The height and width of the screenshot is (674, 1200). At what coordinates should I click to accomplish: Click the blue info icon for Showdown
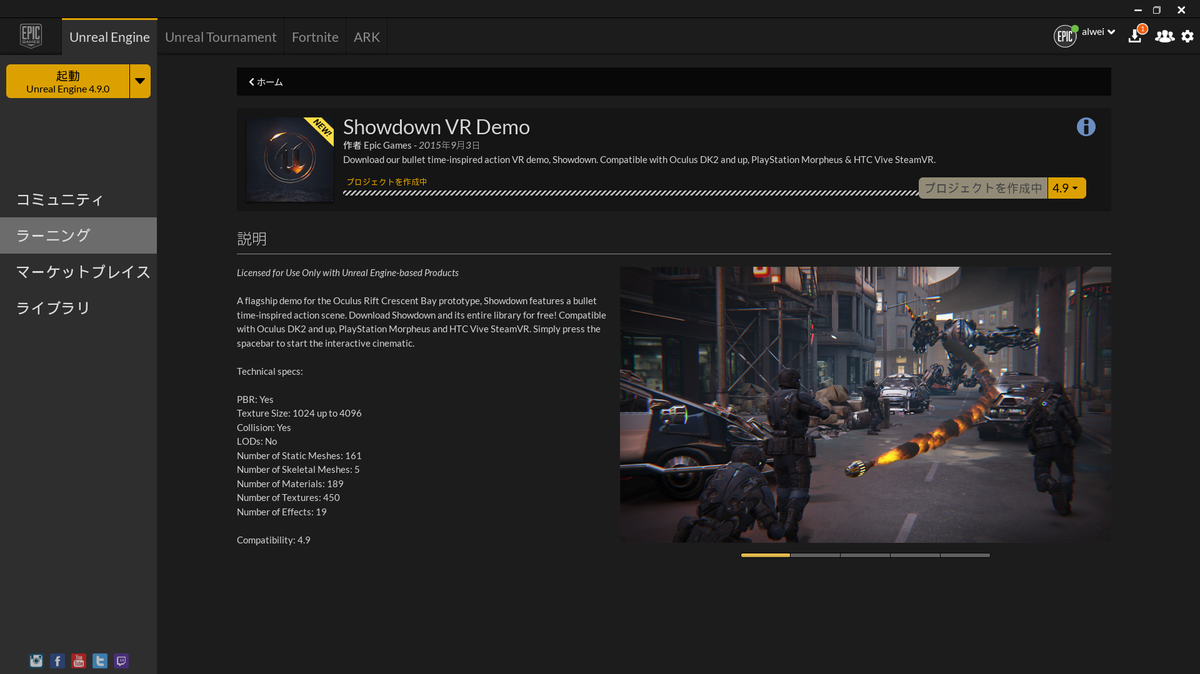[1086, 127]
